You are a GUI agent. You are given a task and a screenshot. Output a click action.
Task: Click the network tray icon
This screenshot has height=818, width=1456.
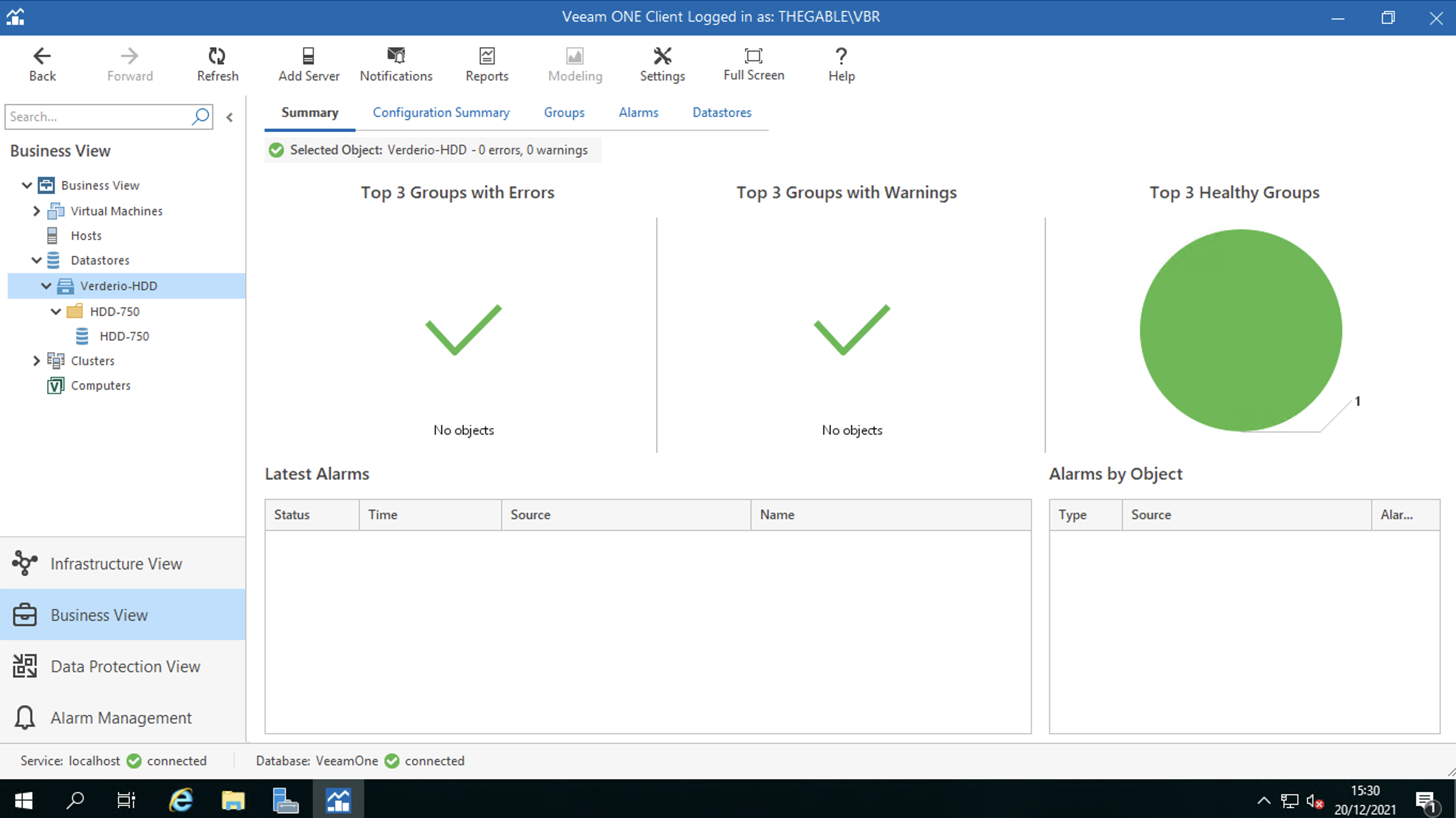click(1290, 800)
